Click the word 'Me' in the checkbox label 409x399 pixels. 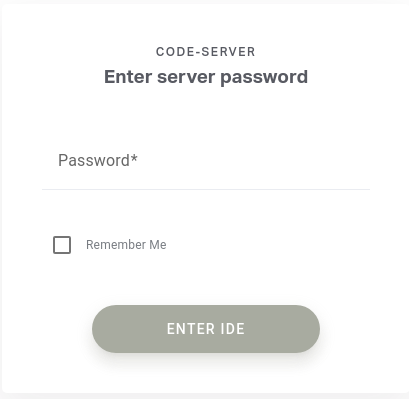point(158,245)
